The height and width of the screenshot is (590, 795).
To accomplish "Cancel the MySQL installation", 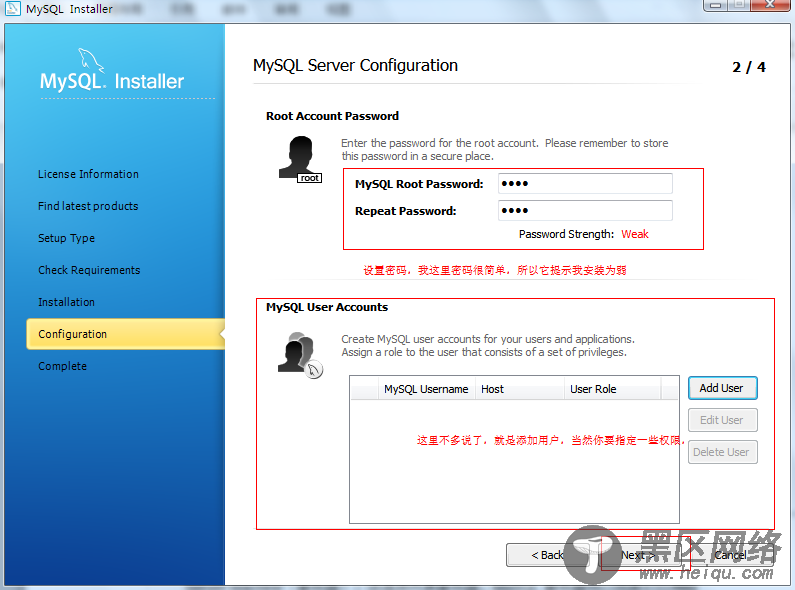I will click(x=732, y=555).
